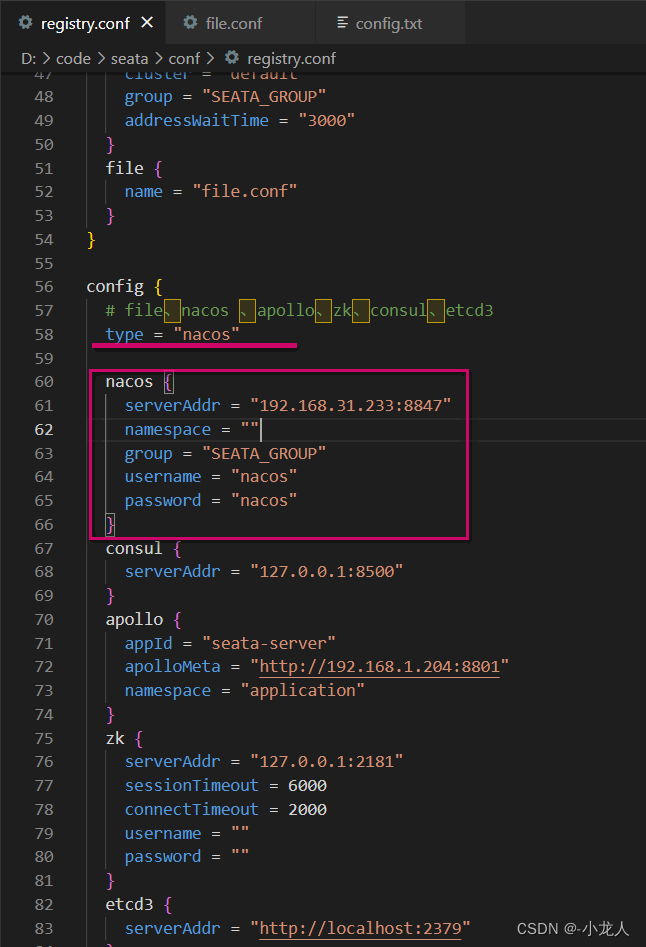The height and width of the screenshot is (947, 646).
Task: Click the text file icon on config.txt tab
Action: [x=343, y=23]
